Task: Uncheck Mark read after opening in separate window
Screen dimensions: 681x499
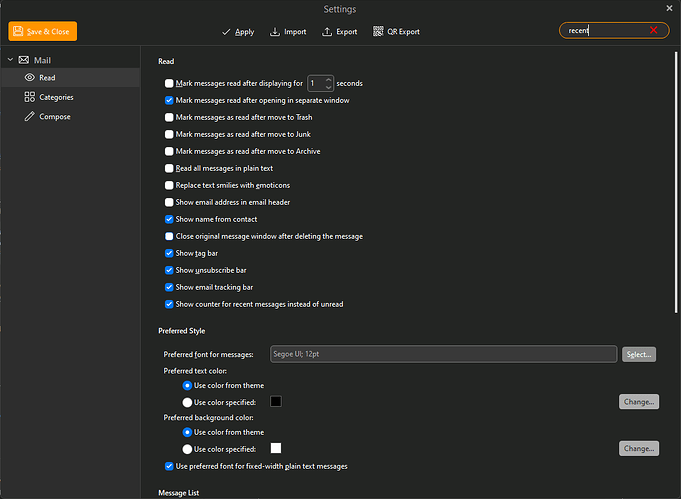Action: click(169, 100)
